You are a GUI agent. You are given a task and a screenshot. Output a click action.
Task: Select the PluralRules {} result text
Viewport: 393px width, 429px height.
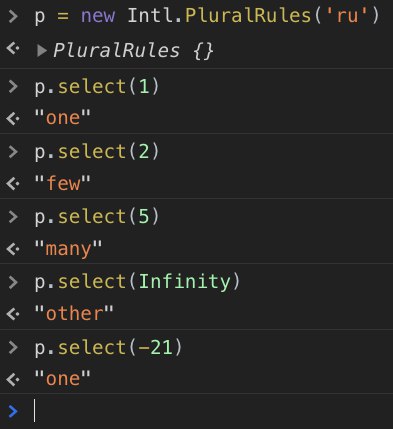133,51
